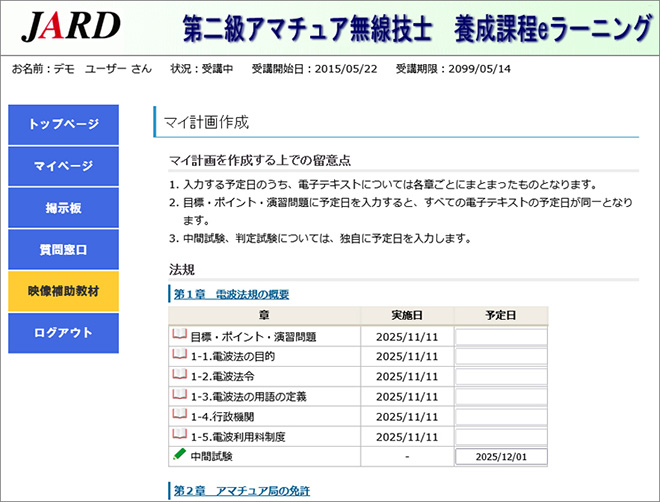Open the 第1章 電波法規の概要 link
The height and width of the screenshot is (502, 660).
coord(231,294)
